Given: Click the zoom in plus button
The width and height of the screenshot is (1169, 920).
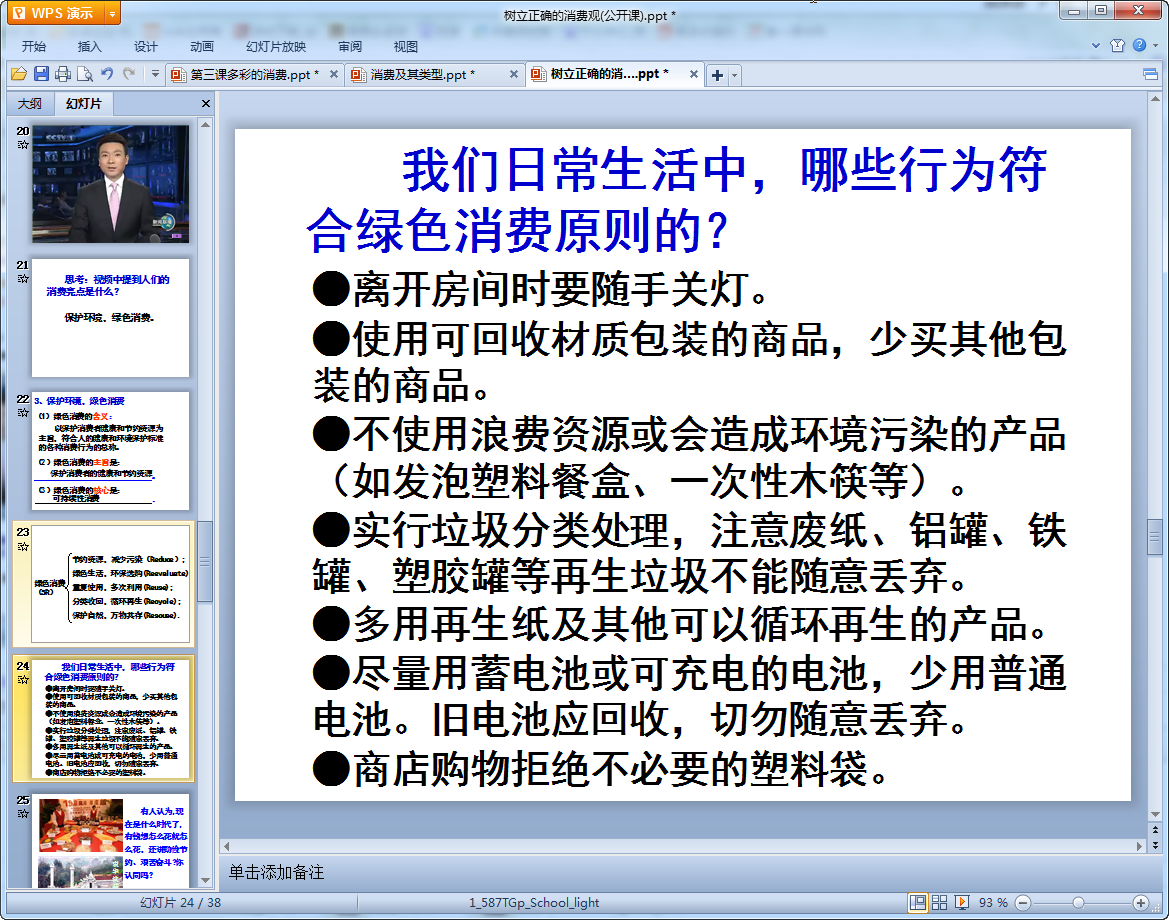Looking at the screenshot, I should tap(1140, 902).
